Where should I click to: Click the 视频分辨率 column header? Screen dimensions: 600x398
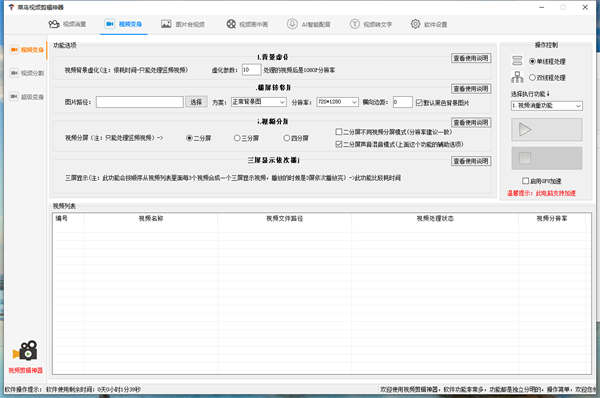click(552, 218)
